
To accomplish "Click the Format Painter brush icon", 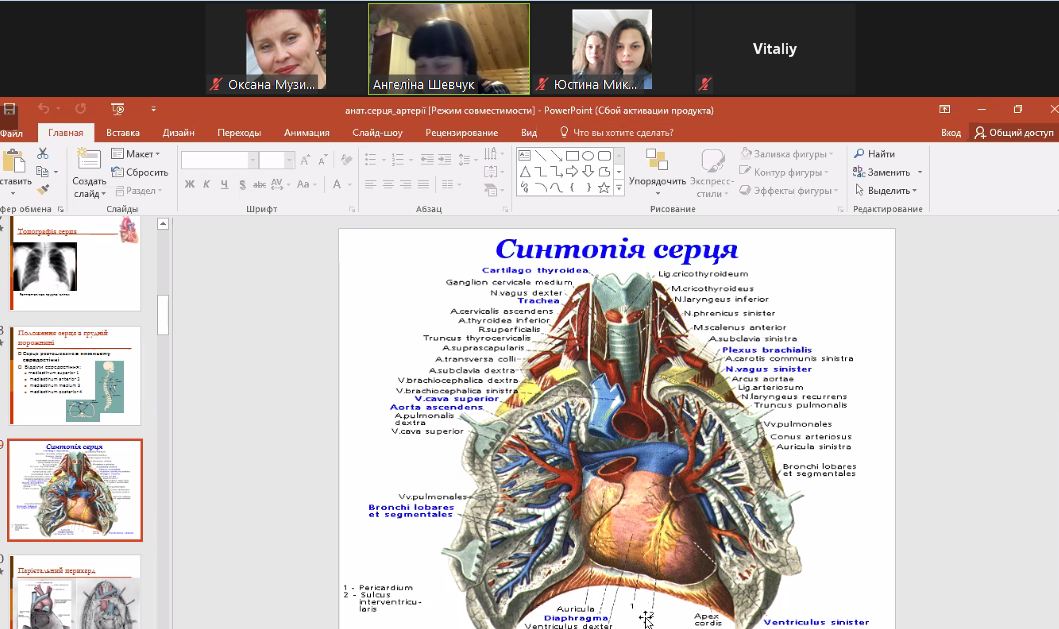I will (43, 188).
